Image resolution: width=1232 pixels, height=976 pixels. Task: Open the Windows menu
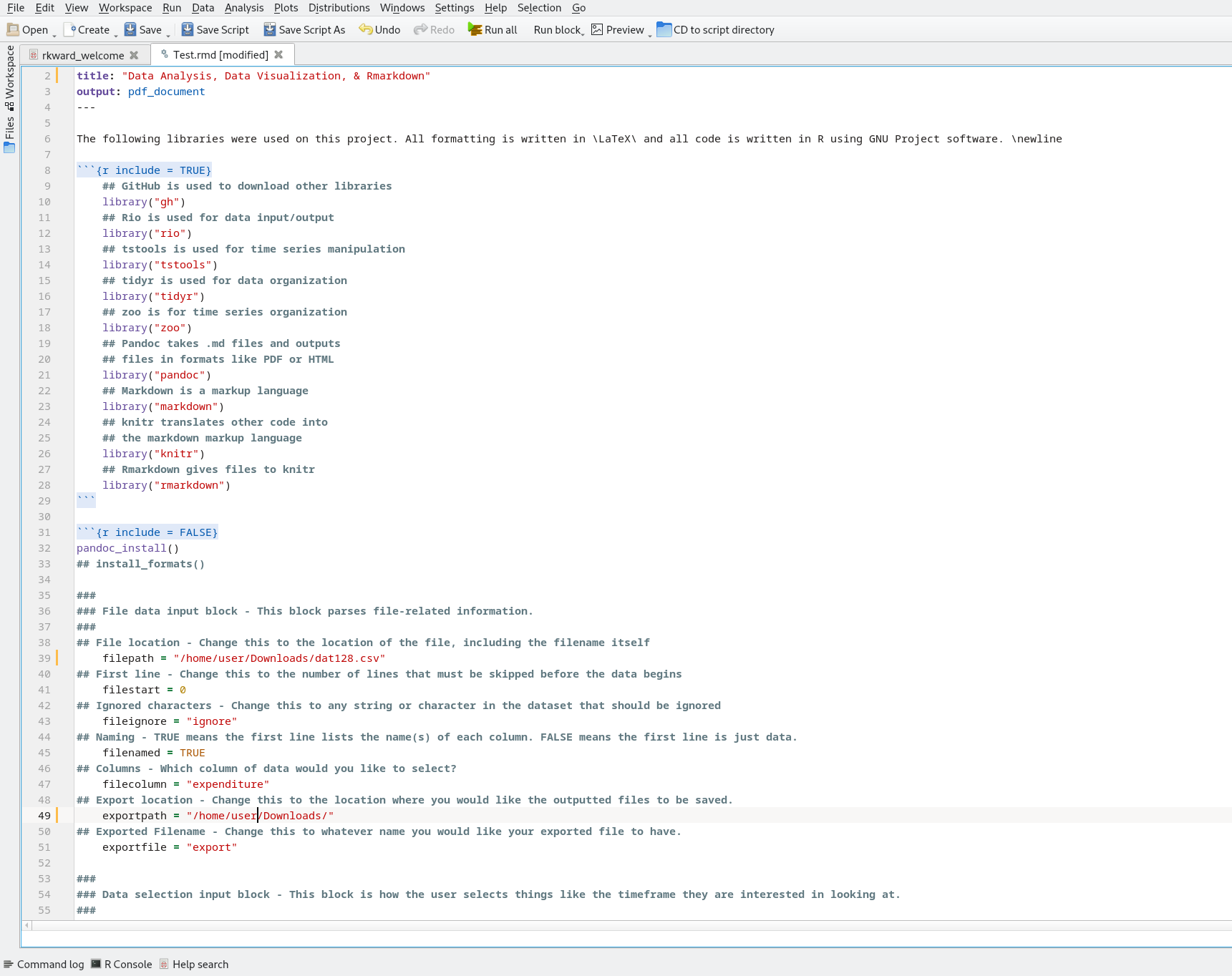tap(402, 8)
